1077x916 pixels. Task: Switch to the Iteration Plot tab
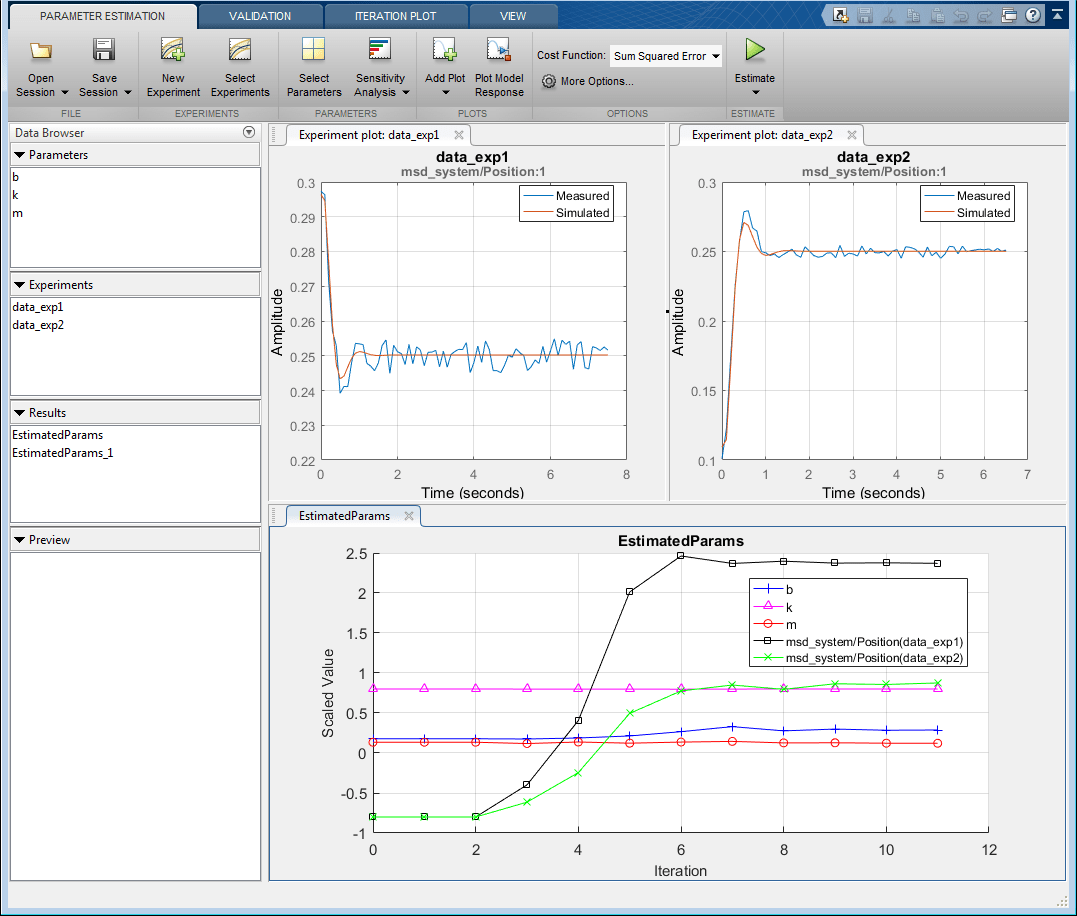(396, 16)
